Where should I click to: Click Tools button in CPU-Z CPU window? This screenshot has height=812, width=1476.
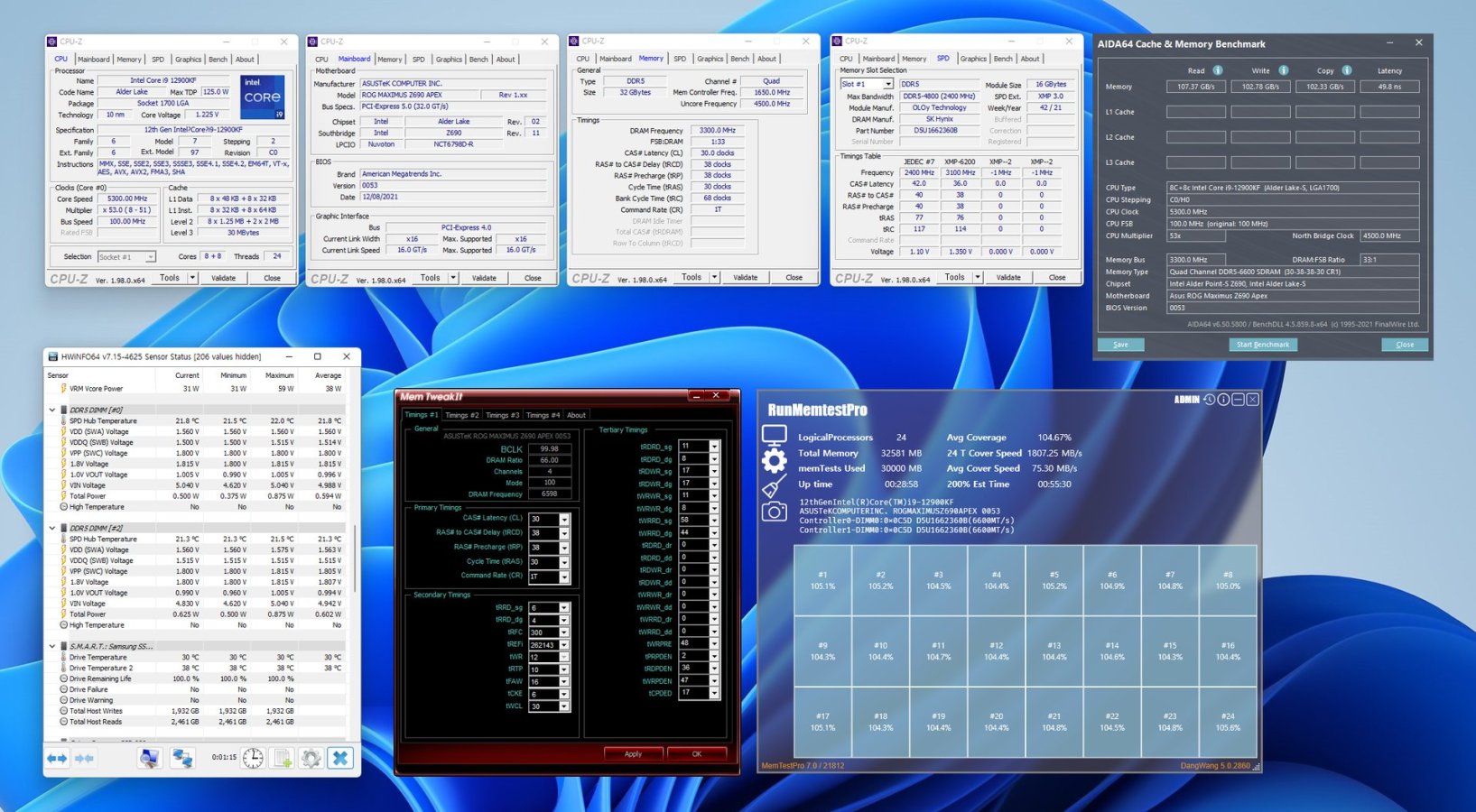tap(170, 278)
